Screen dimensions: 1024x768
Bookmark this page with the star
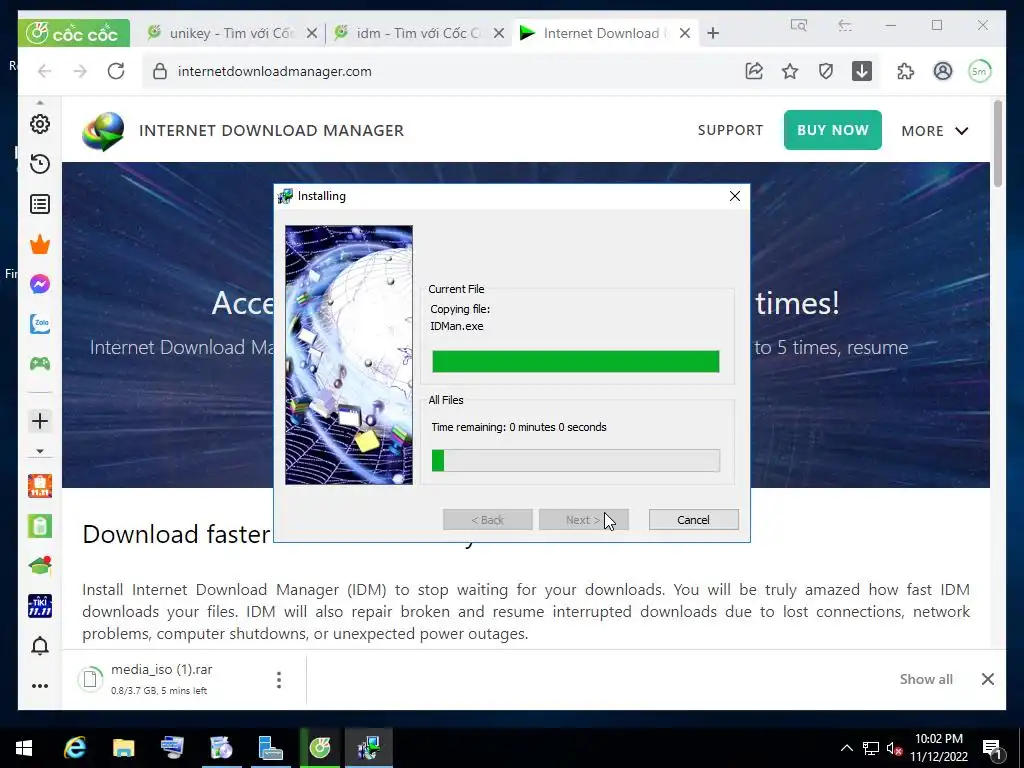[x=790, y=71]
